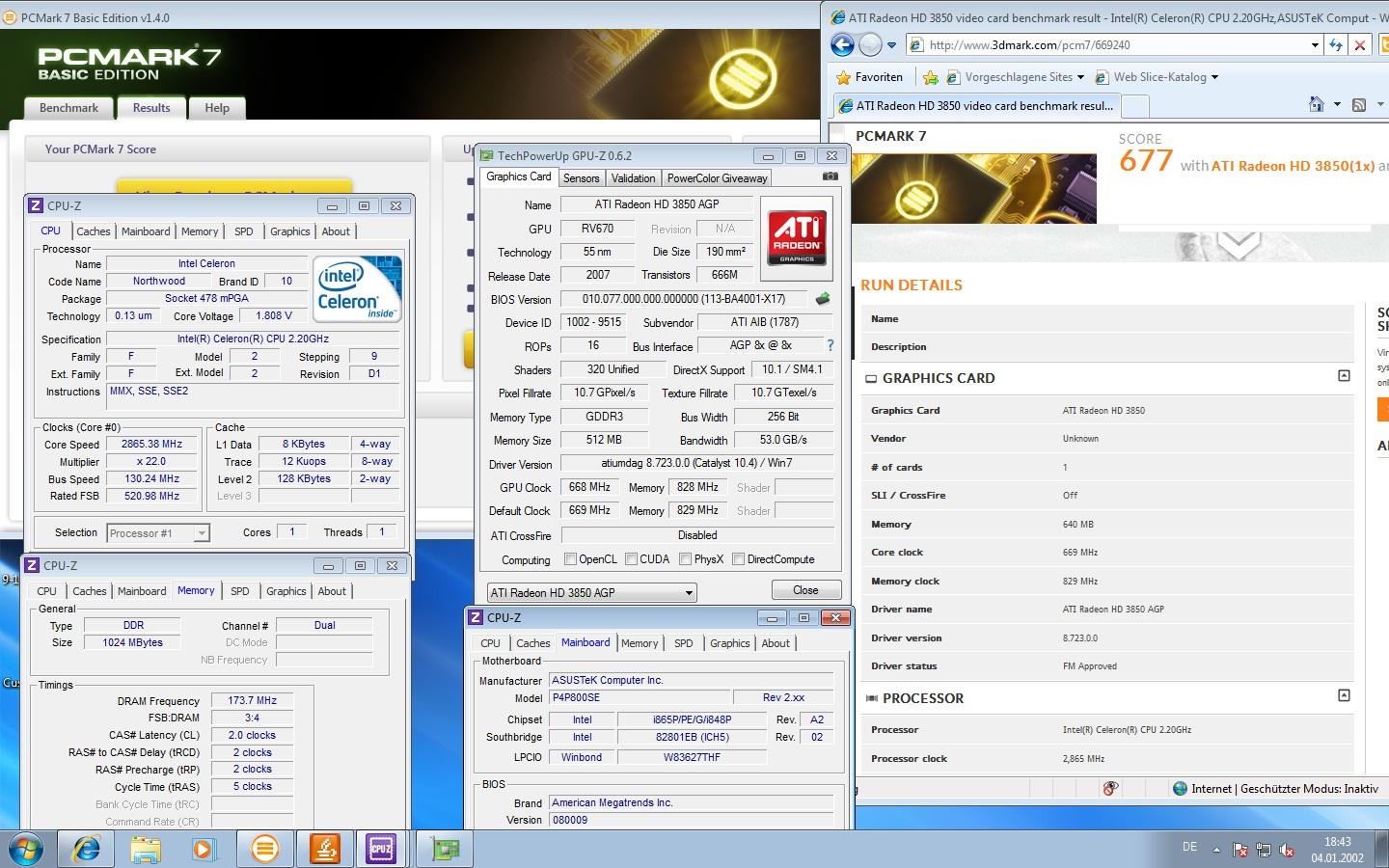Enable the DirectCompute checkbox in GPU-Z
The image size is (1389, 868).
(x=738, y=559)
